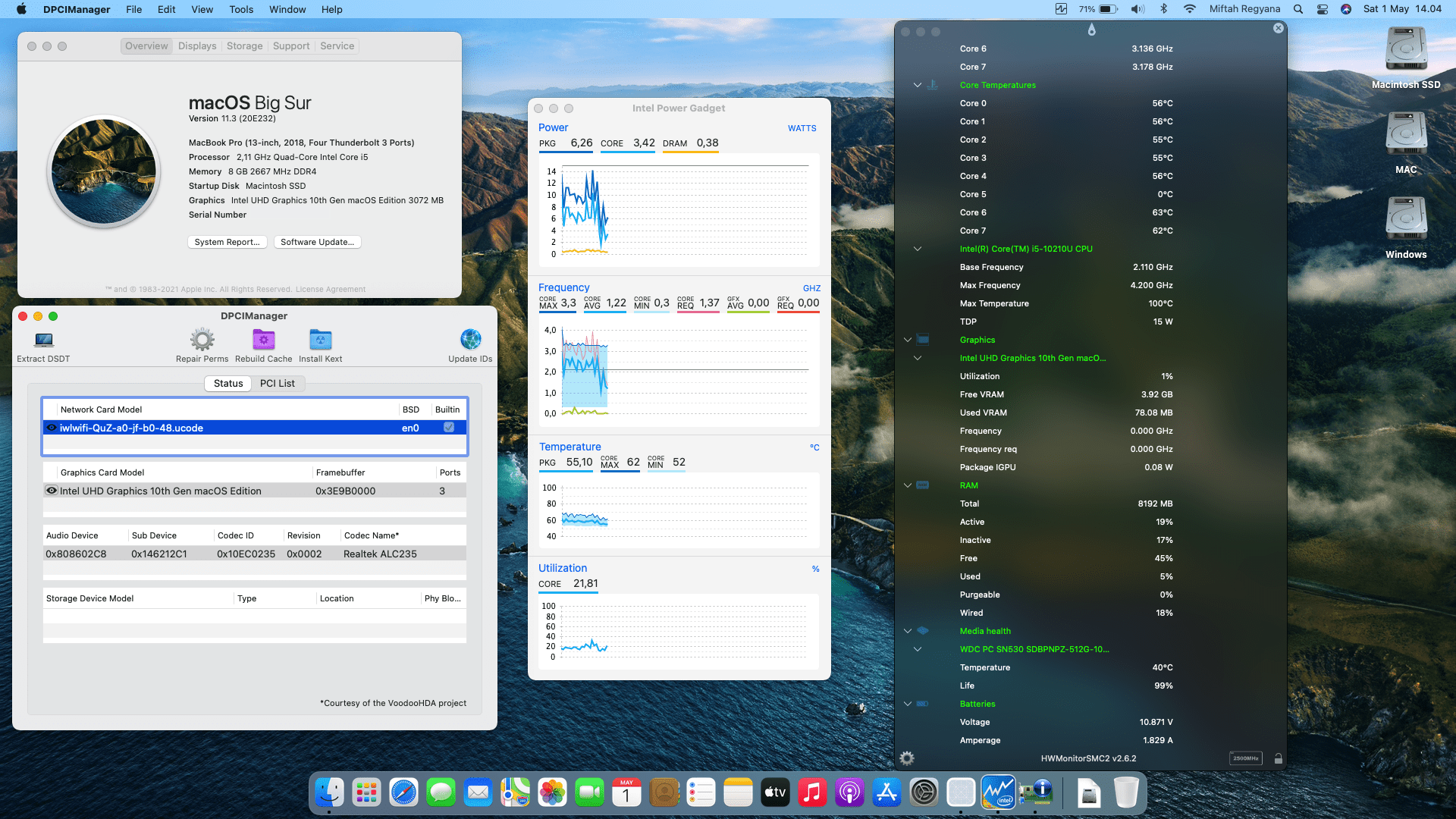This screenshot has width=1456, height=819.
Task: Open the MAC desktop drive icon
Action: tap(1406, 135)
